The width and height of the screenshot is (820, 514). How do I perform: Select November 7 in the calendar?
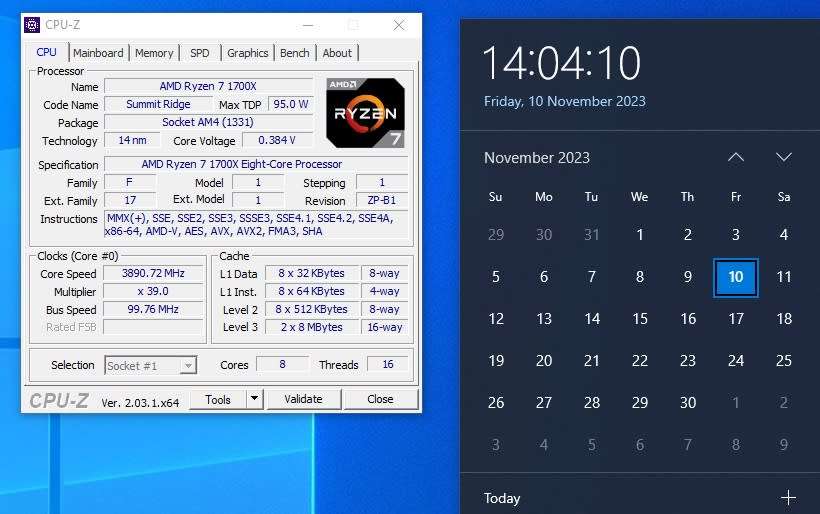tap(591, 277)
